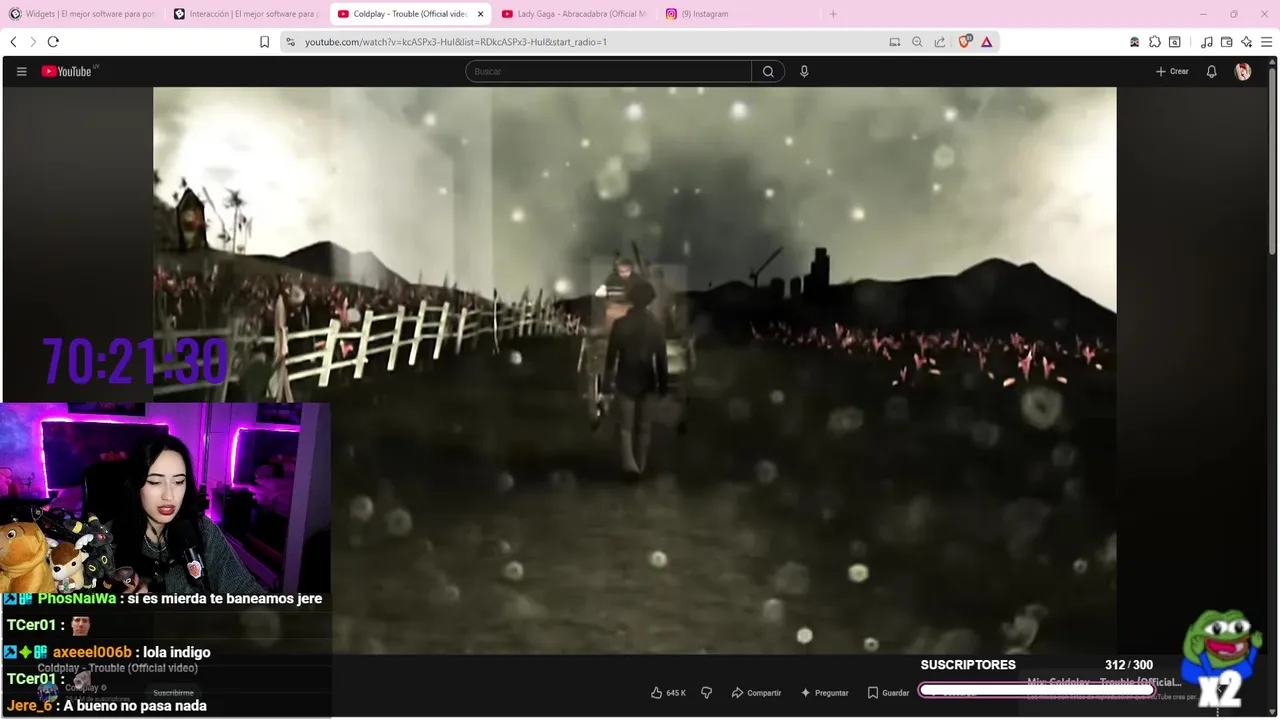
Task: Click the Compartir share button
Action: pos(756,693)
